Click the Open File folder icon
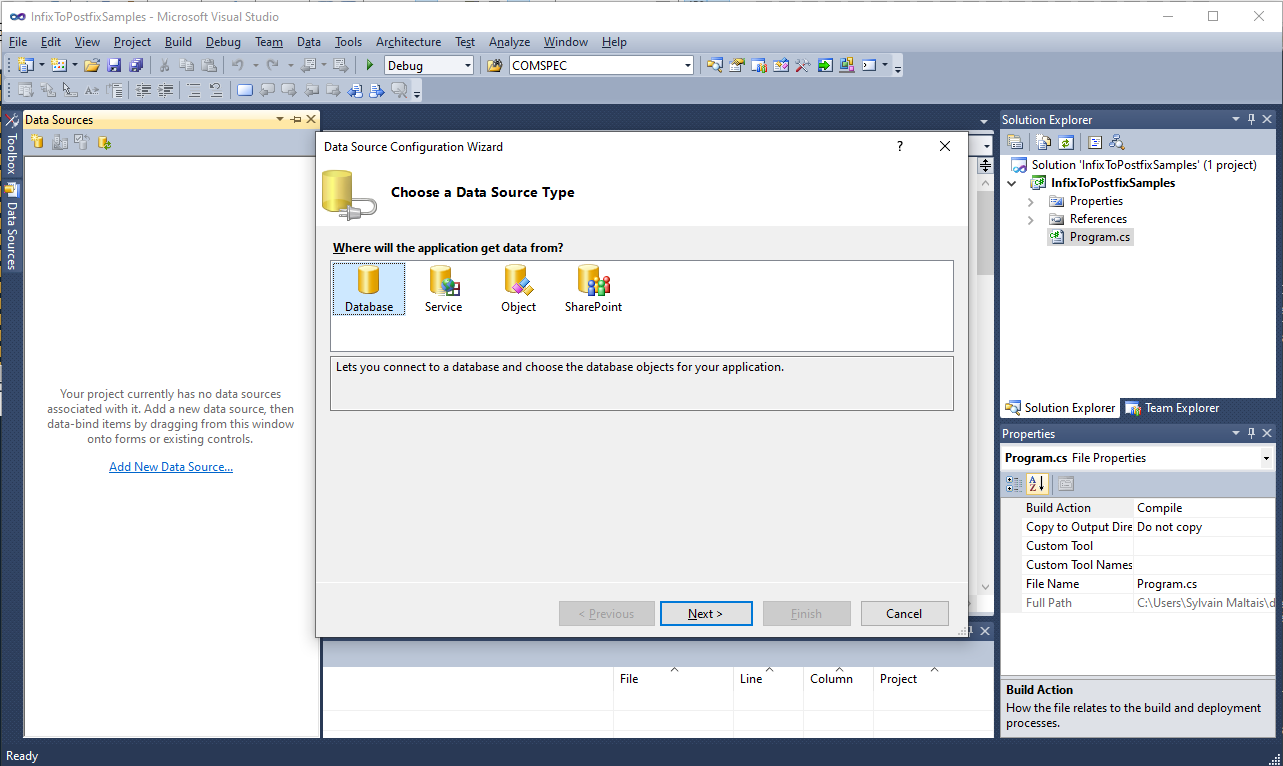The width and height of the screenshot is (1283, 766). coord(92,66)
